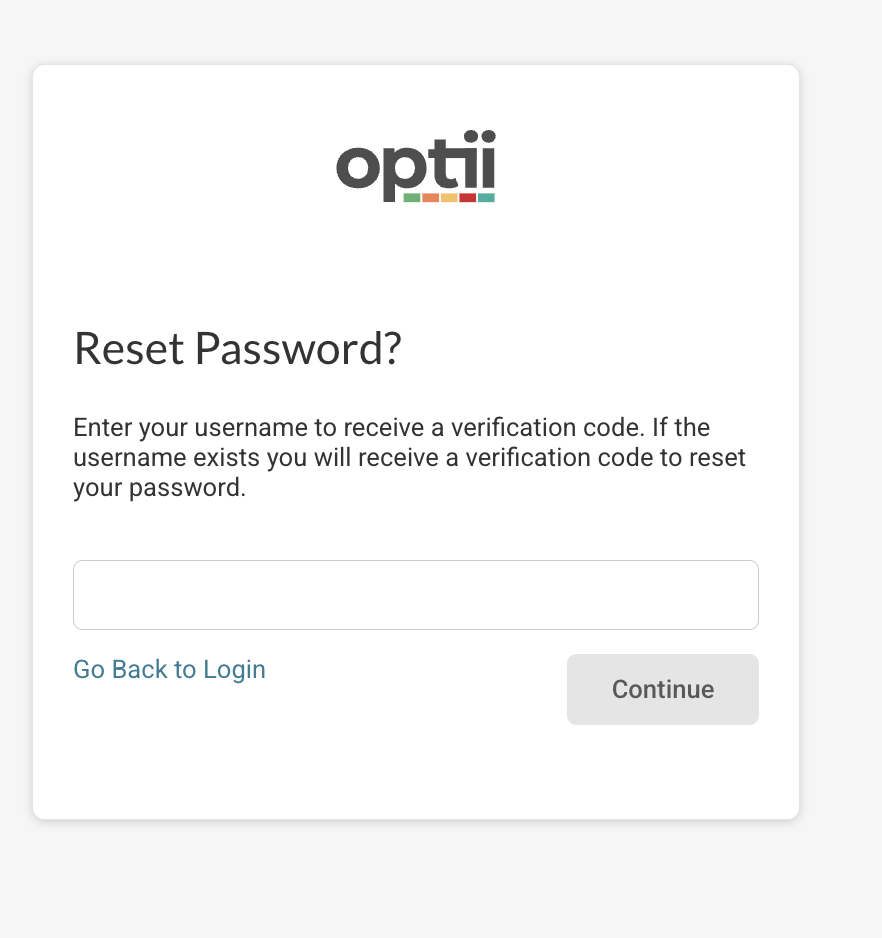Click the letter "o" in the Optii logo
882x938 pixels.
[x=357, y=168]
